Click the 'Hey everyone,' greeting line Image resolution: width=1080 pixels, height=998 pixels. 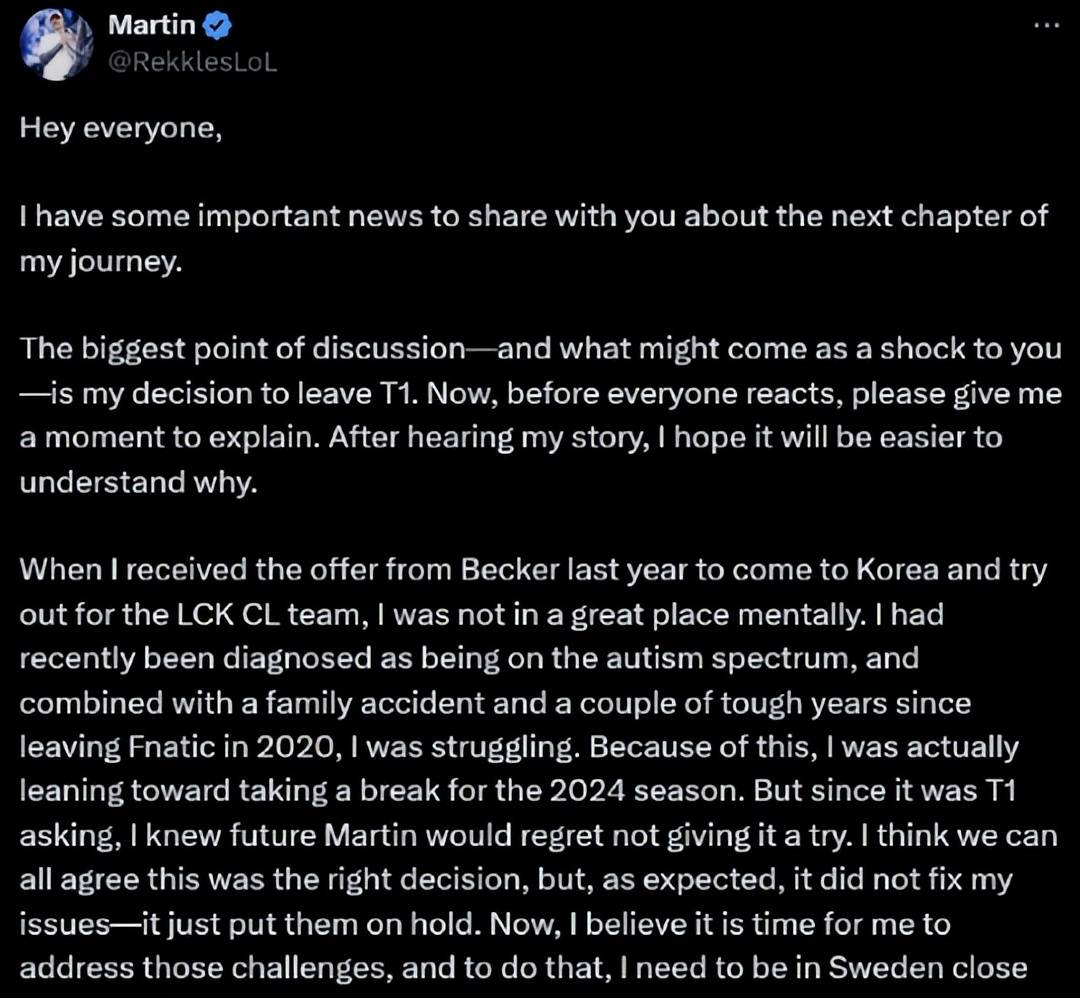click(x=121, y=128)
